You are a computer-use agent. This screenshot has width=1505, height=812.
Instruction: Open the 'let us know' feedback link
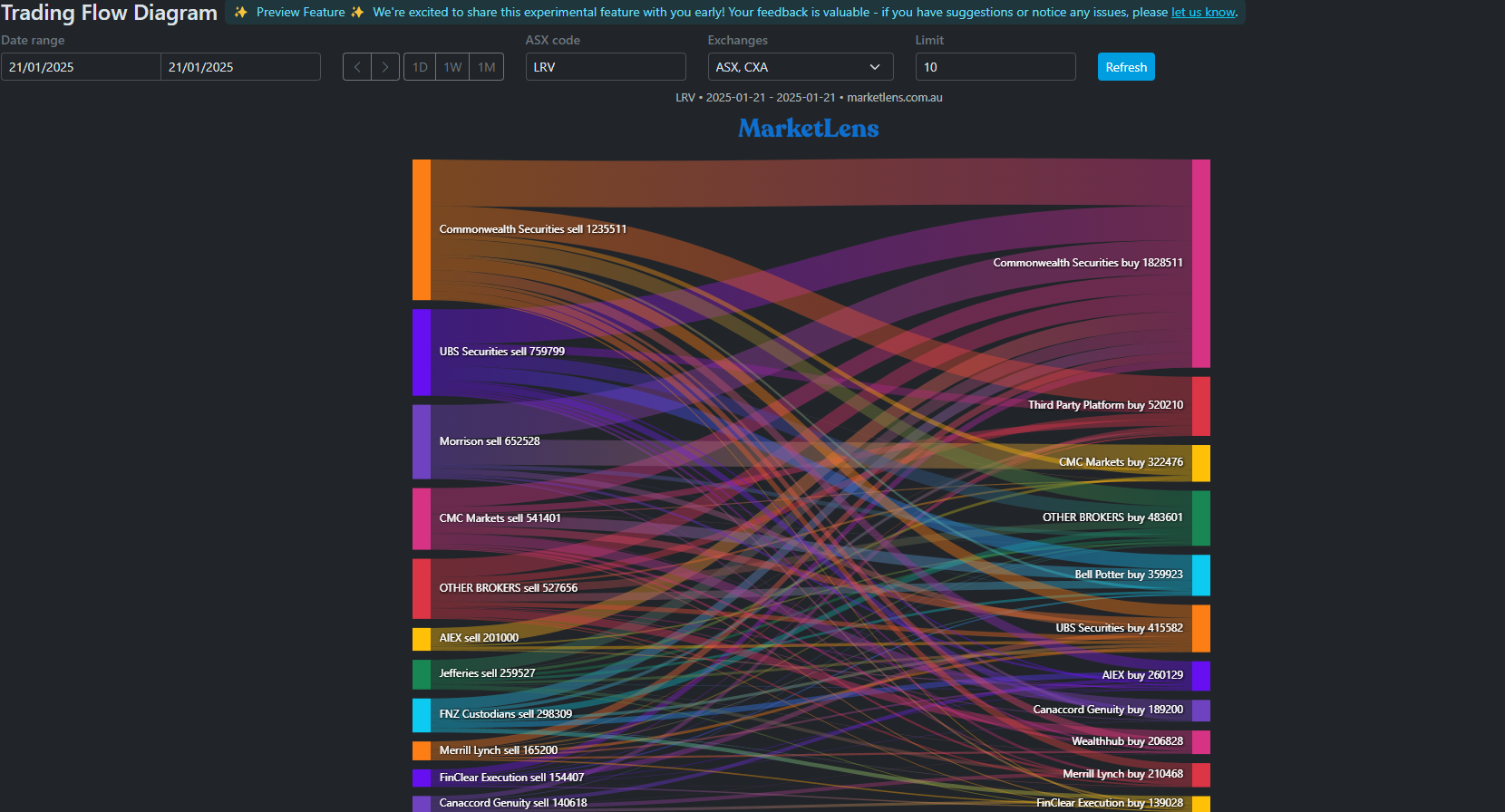(x=1203, y=13)
